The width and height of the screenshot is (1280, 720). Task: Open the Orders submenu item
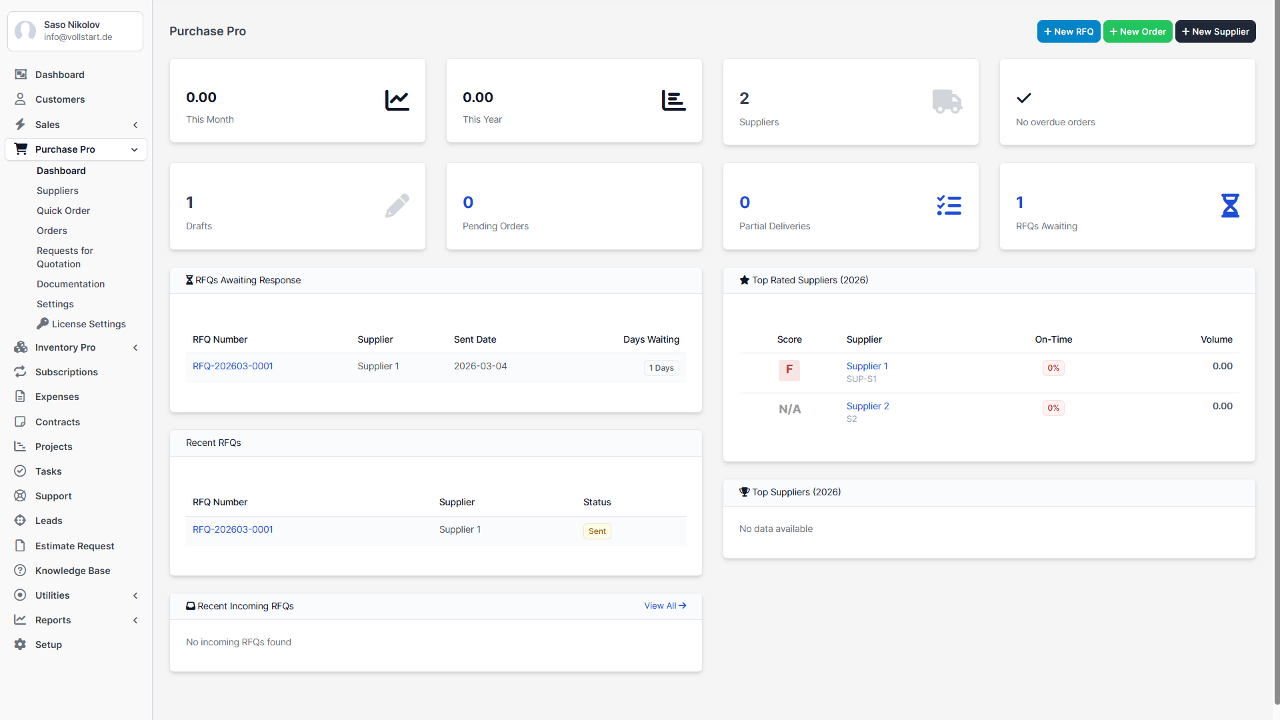[x=52, y=231]
